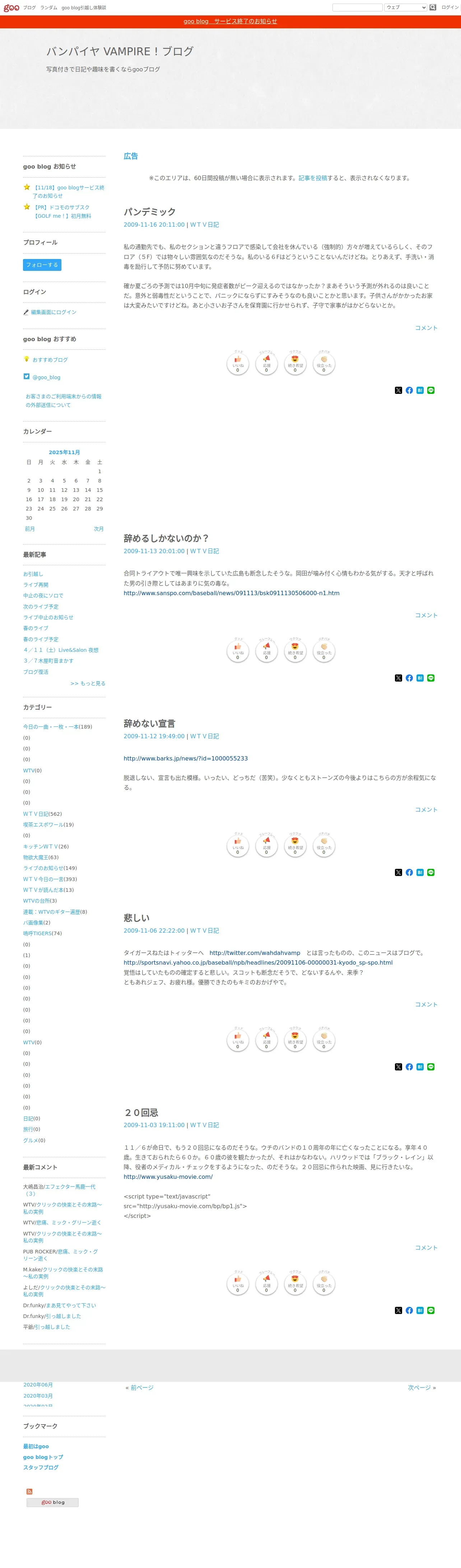461x1568 pixels.
Task: Open bookmark スタッフブログ
Action: pos(41,1468)
